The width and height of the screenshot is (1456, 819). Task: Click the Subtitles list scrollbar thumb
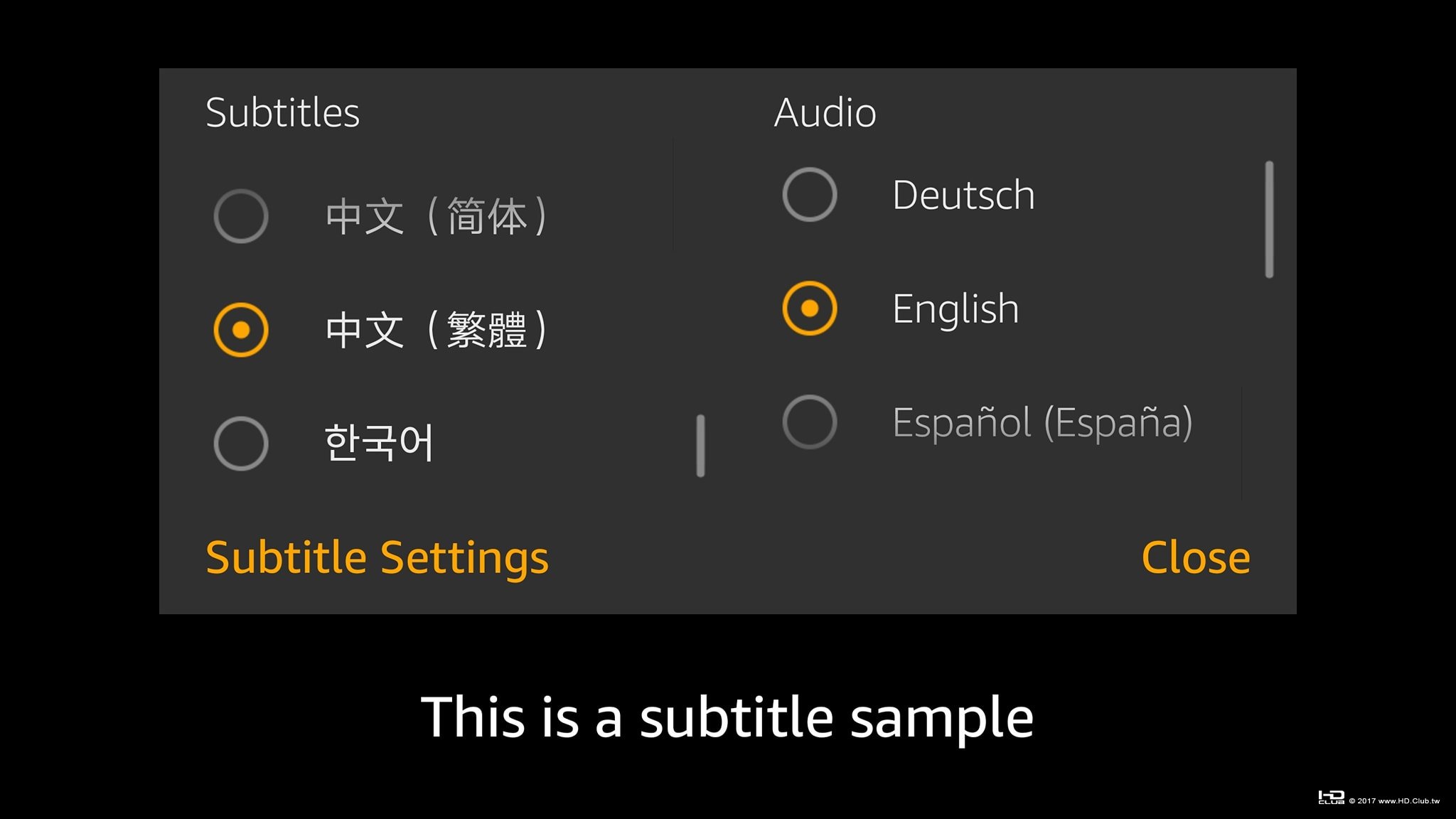[x=700, y=446]
